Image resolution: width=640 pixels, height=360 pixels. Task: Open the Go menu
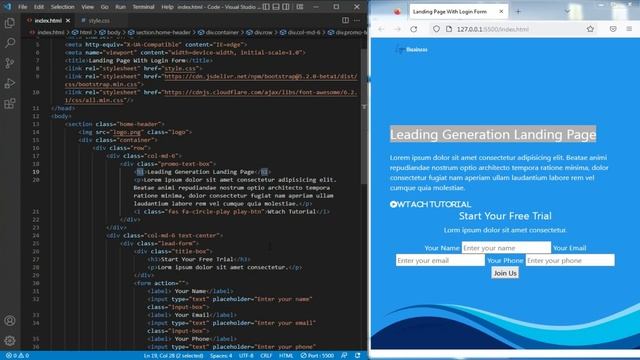[x=104, y=7]
